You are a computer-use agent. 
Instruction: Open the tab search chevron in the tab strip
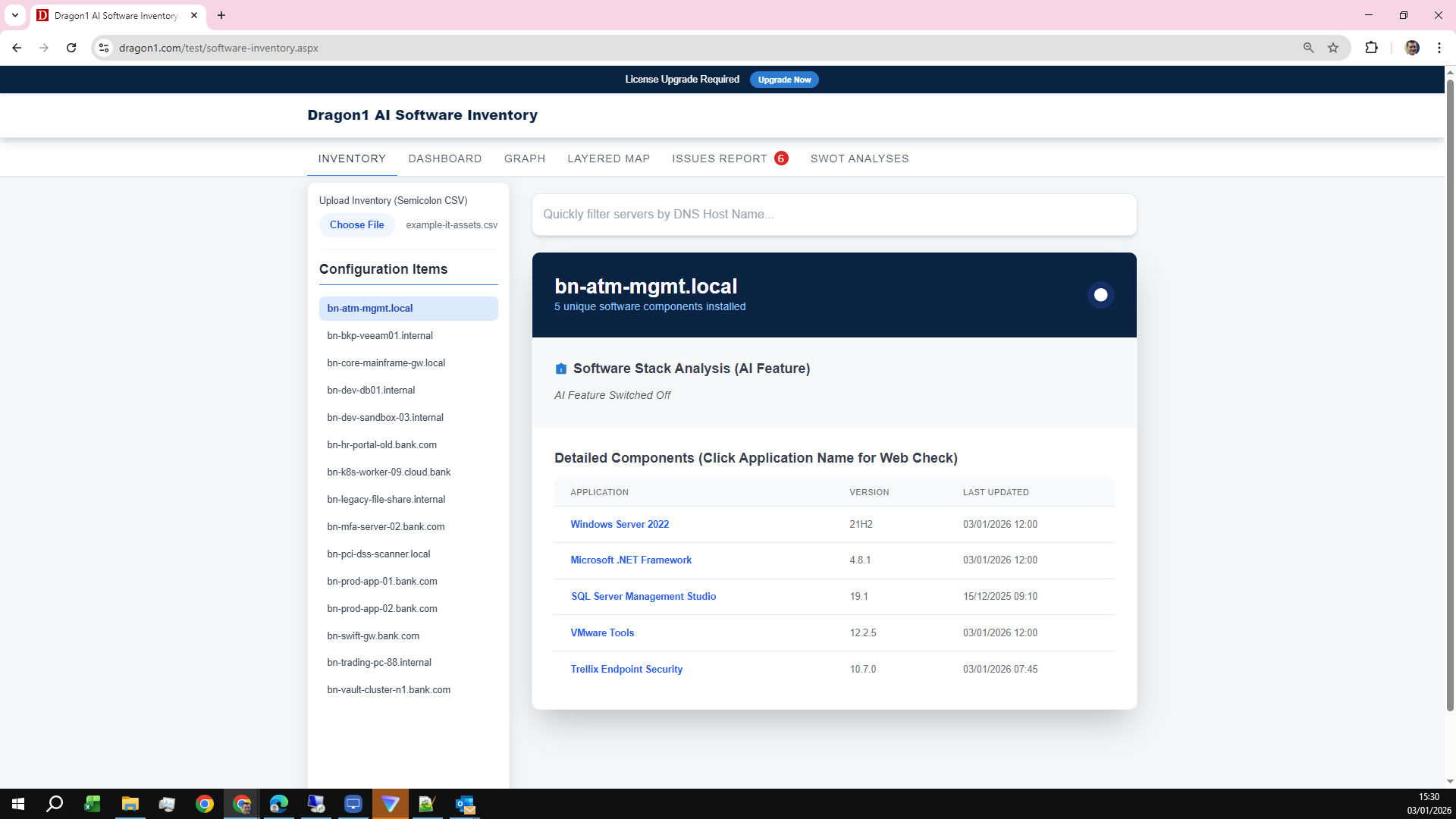click(15, 15)
